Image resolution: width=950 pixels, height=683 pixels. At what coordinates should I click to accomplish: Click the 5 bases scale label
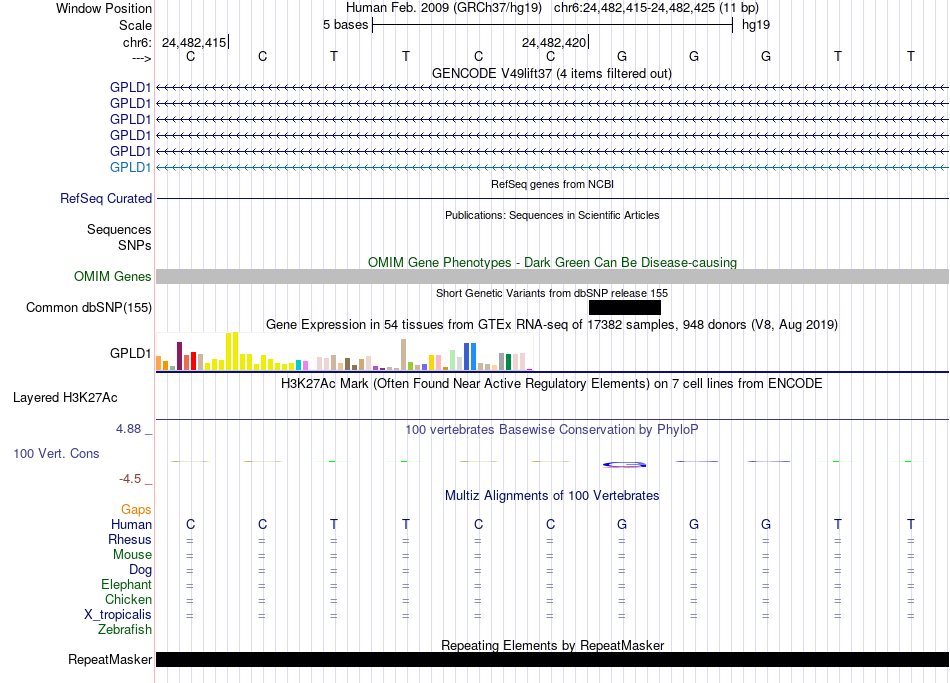tap(345, 25)
